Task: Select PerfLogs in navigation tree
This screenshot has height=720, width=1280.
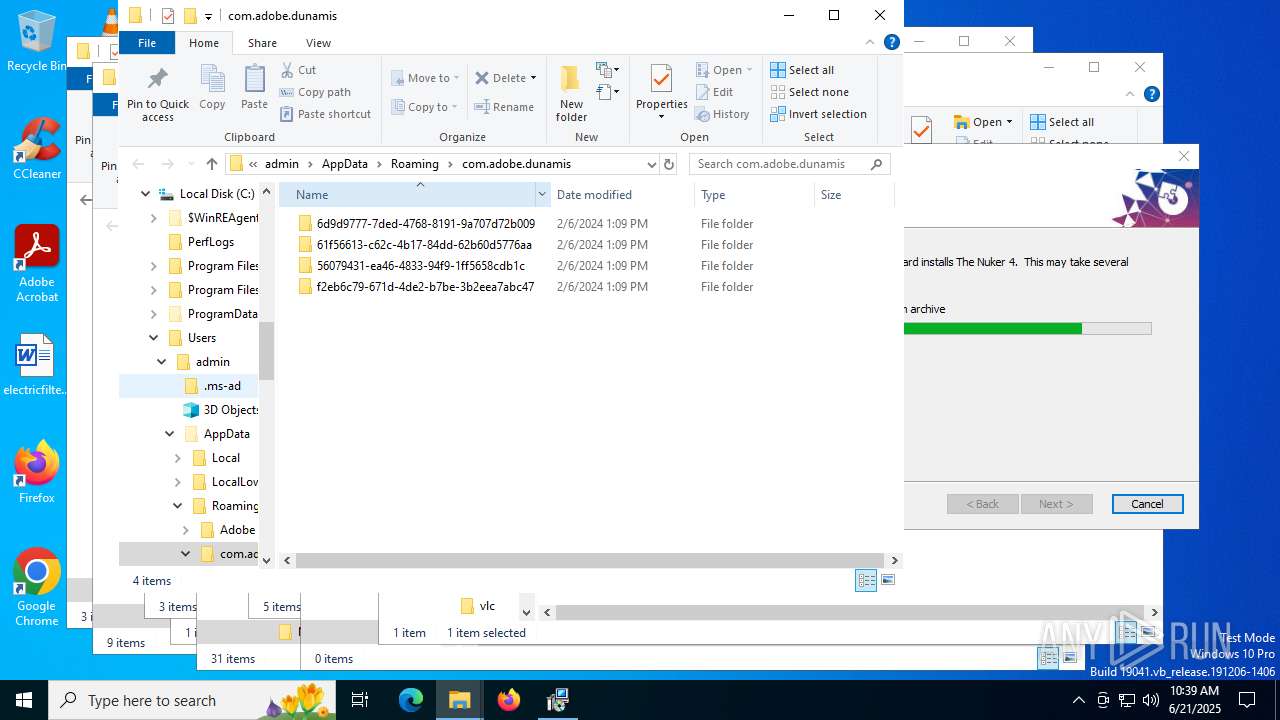Action: [x=210, y=242]
